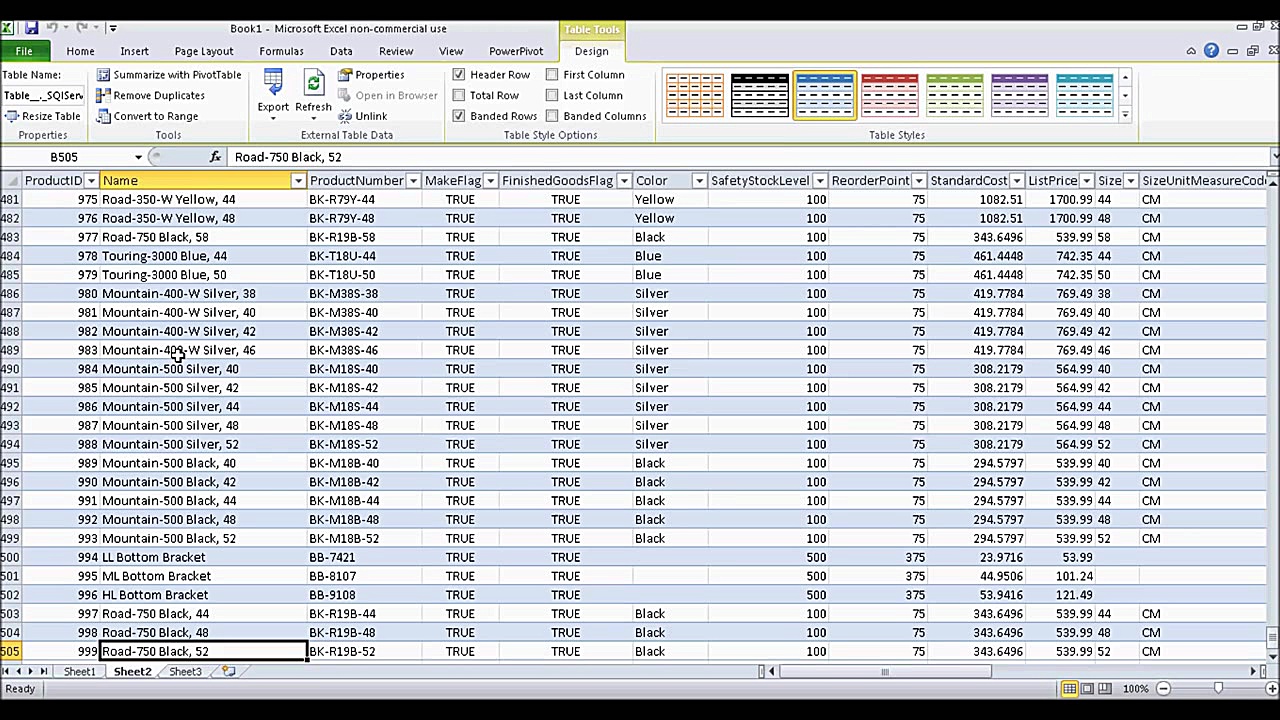The image size is (1280, 720).
Task: Switch to Normal view in status bar
Action: pos(1070,689)
